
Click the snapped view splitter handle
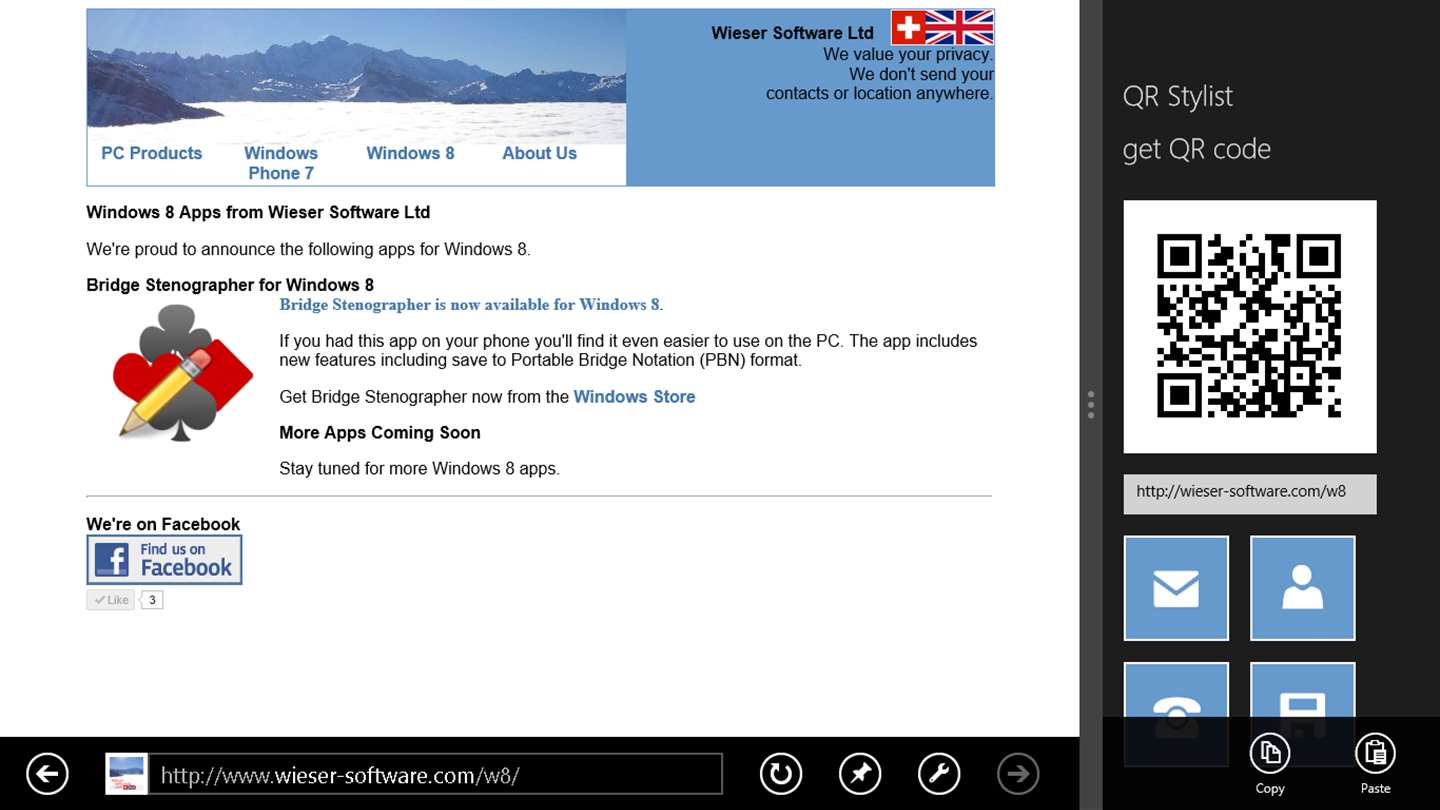tap(1091, 405)
